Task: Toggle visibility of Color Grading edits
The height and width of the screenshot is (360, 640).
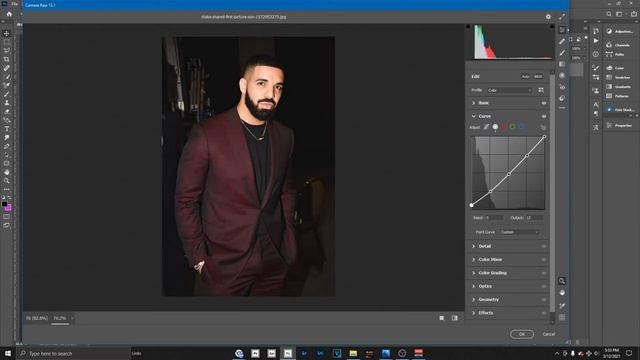Action: (x=544, y=273)
